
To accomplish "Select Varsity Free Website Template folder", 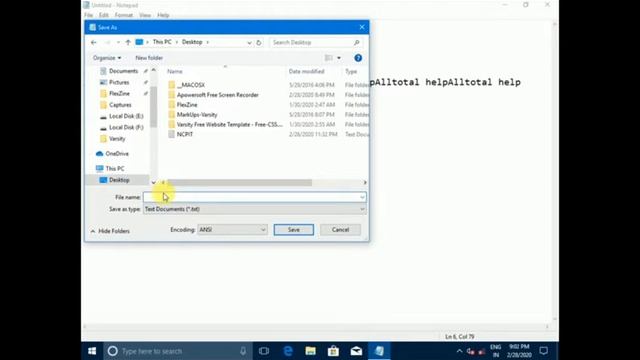I will 229,124.
